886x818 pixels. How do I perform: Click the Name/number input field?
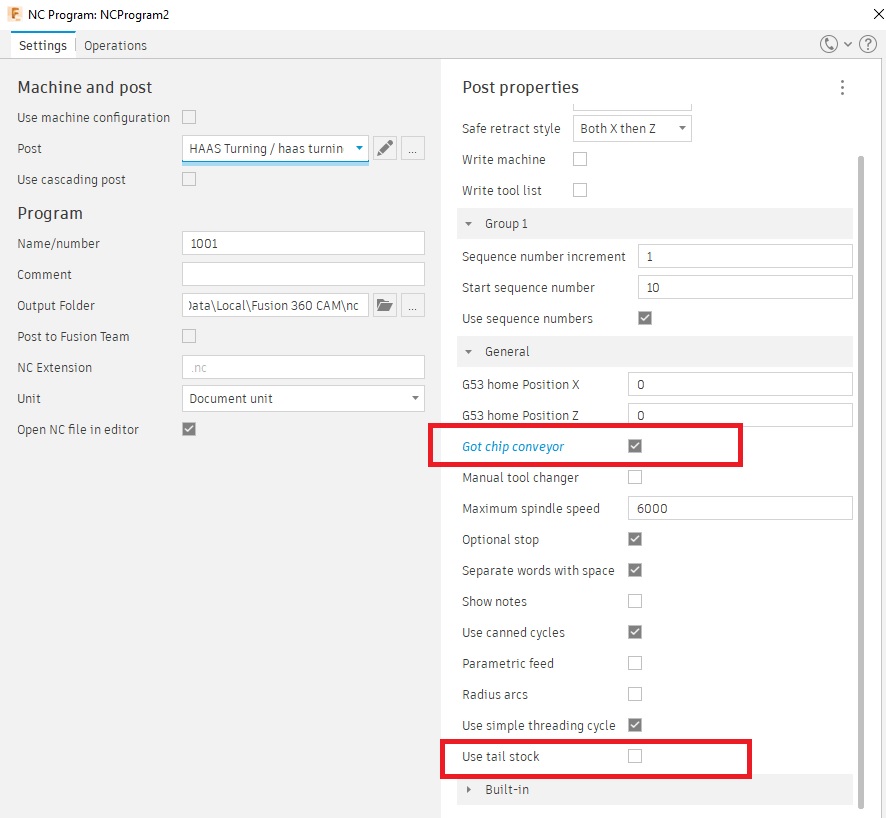coord(303,243)
